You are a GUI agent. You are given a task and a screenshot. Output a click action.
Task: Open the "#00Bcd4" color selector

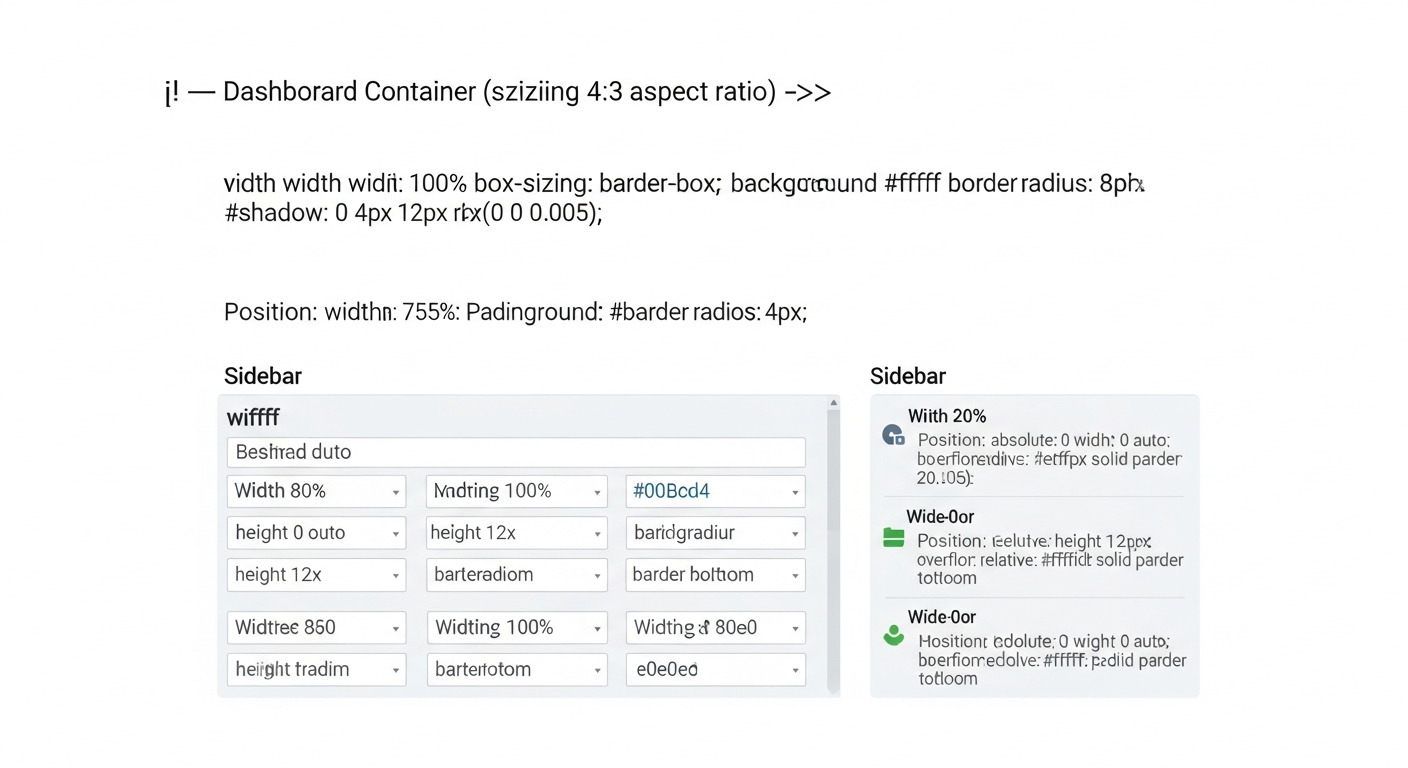click(x=715, y=491)
